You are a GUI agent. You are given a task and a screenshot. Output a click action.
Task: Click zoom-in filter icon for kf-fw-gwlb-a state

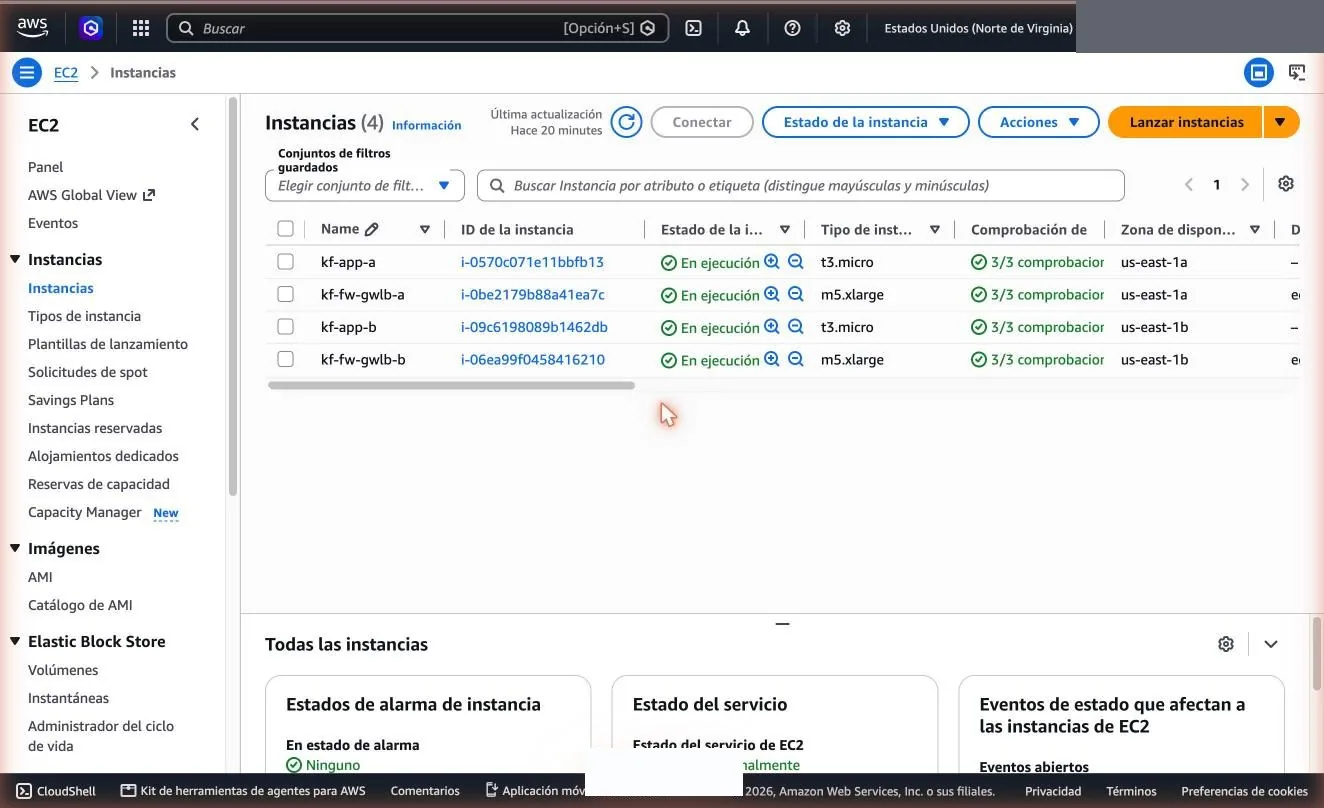(x=772, y=294)
